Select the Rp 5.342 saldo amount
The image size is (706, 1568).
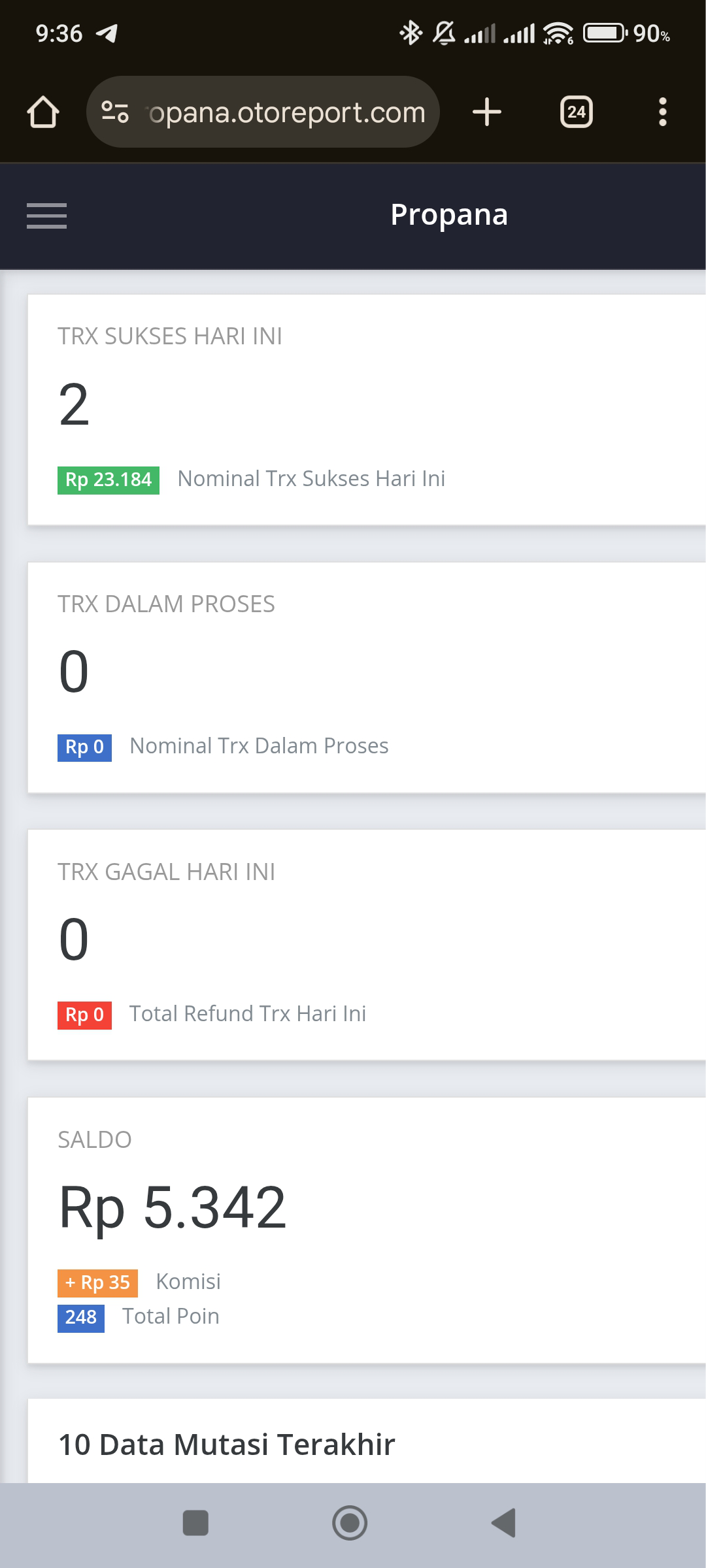pos(173,1208)
